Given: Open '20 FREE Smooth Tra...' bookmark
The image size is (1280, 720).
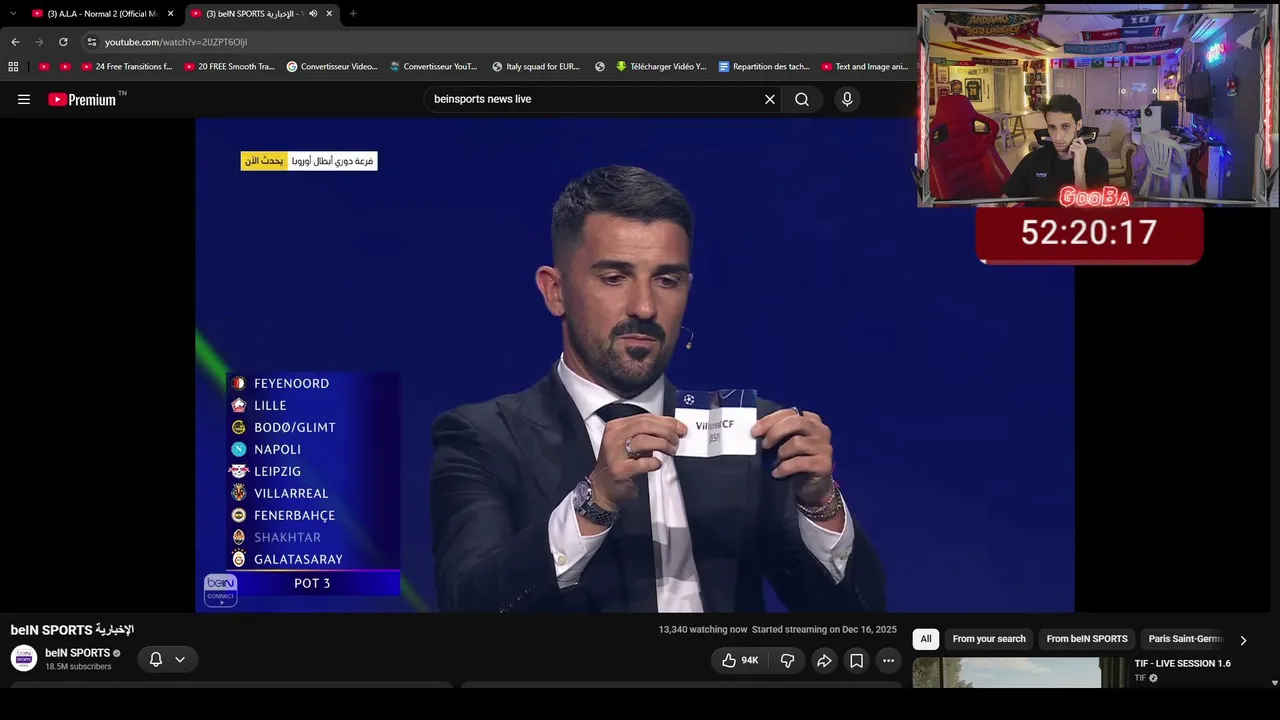Looking at the screenshot, I should [230, 67].
